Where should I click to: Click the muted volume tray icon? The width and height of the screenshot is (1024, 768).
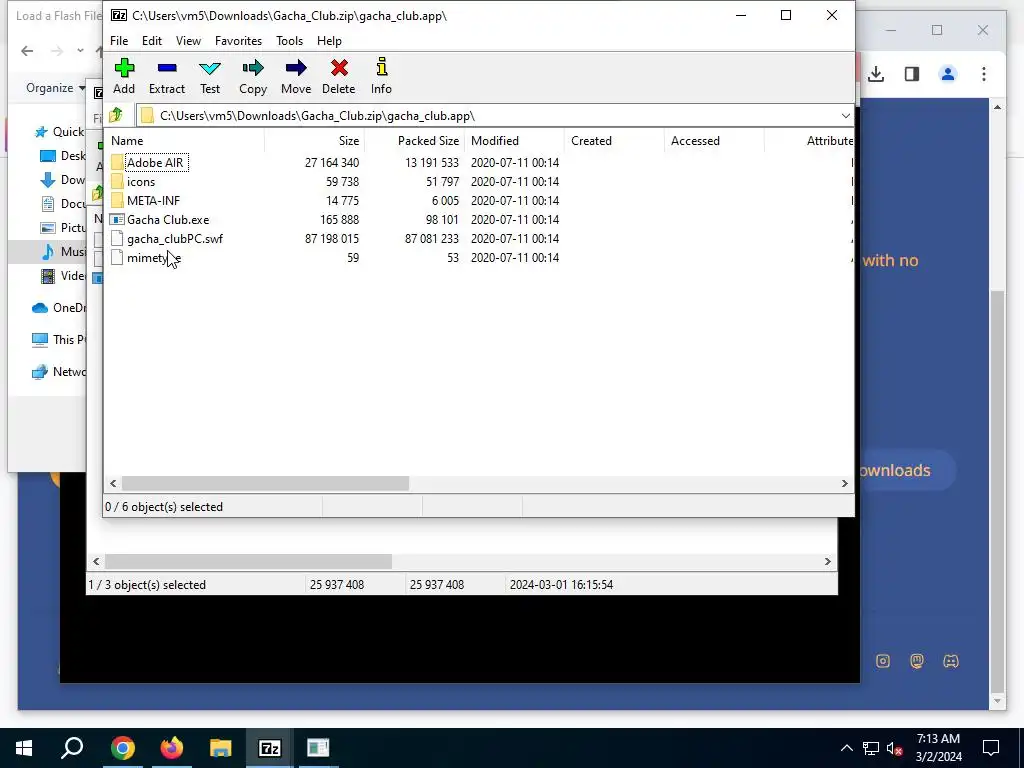(895, 748)
